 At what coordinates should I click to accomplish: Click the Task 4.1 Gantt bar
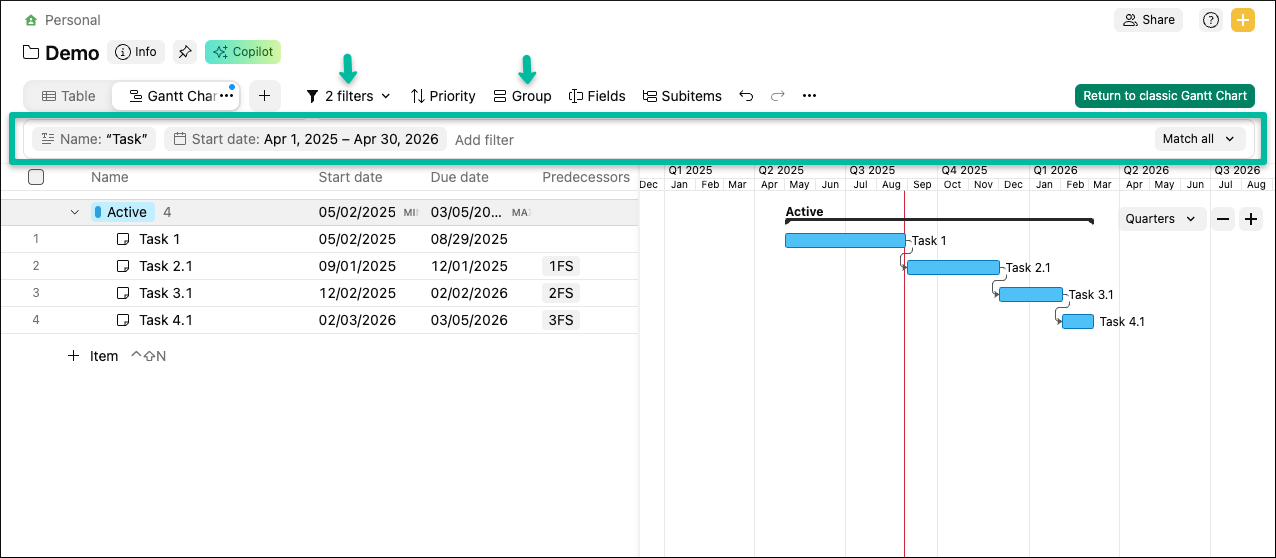pyautogui.click(x=1078, y=321)
